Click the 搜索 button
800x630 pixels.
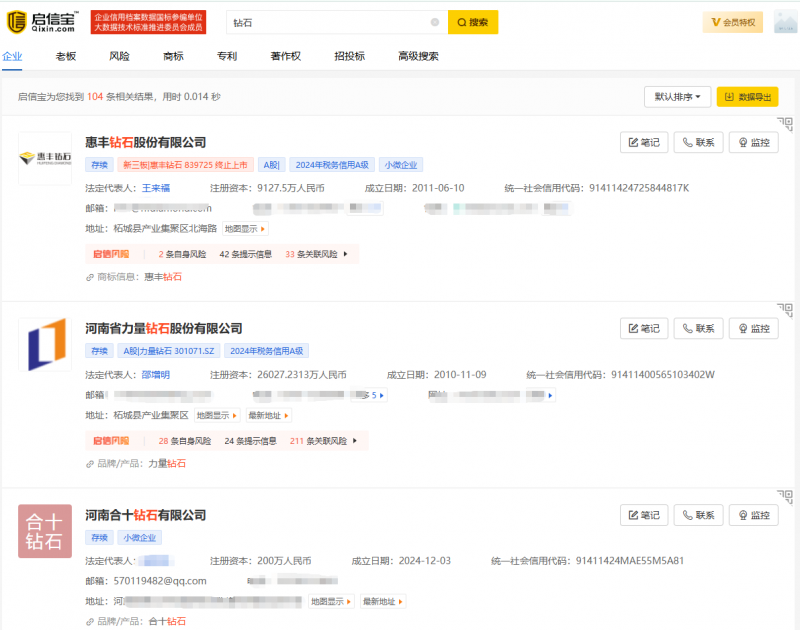pyautogui.click(x=473, y=22)
